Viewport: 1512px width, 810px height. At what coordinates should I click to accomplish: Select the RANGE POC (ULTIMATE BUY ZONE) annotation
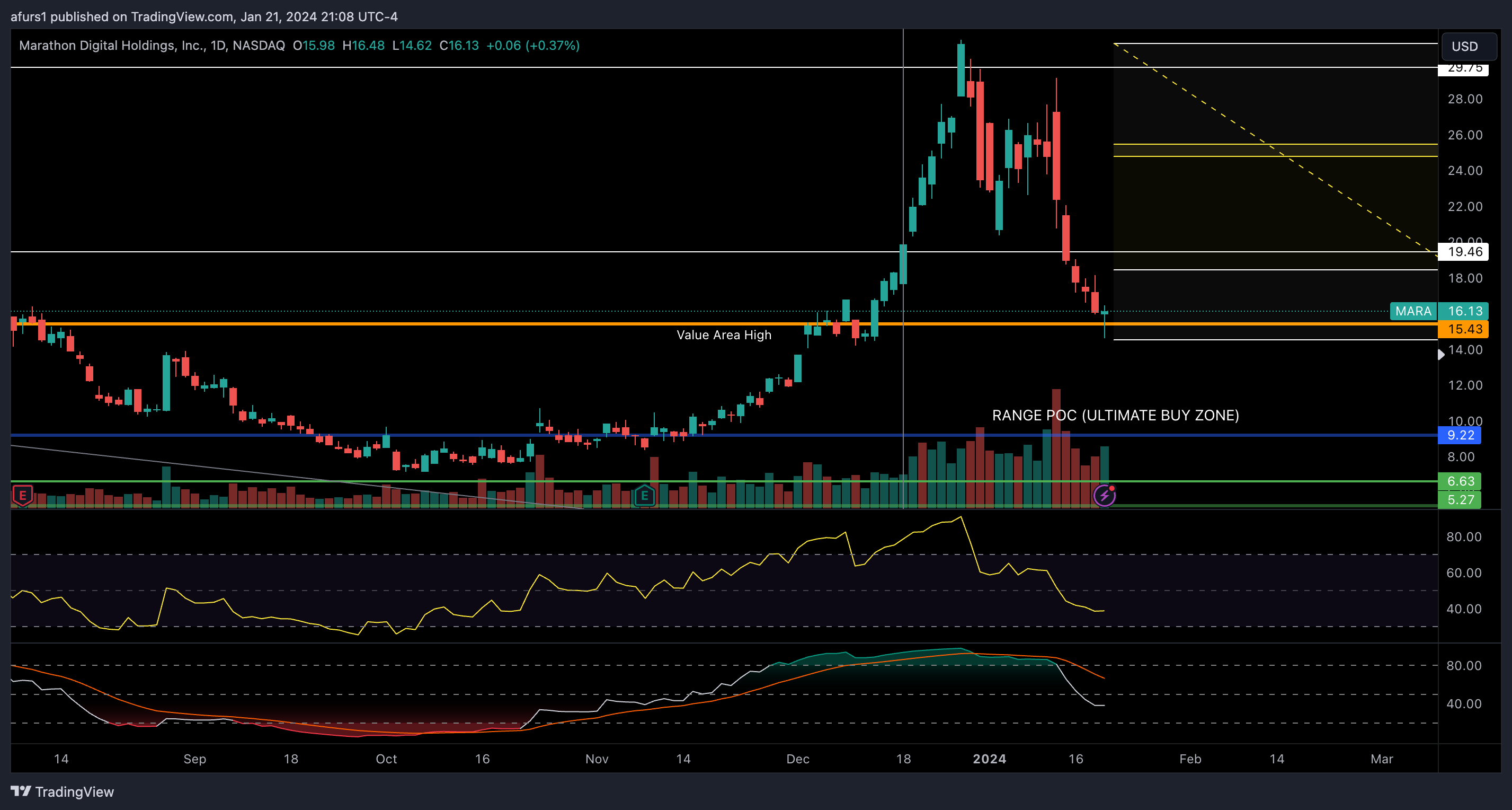point(1115,415)
